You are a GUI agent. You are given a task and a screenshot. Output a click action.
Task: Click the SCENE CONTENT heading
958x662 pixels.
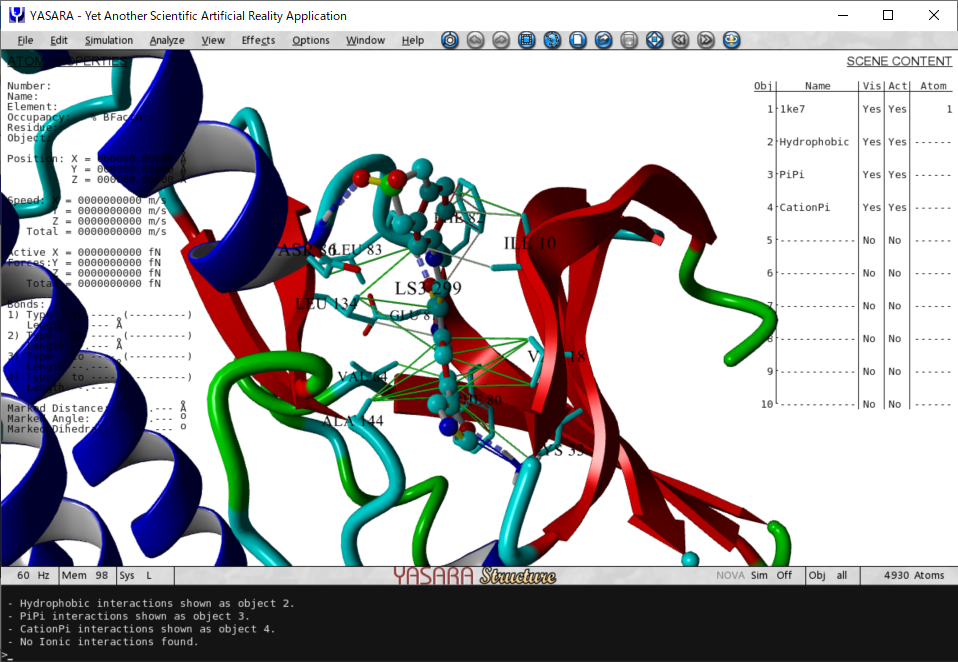pyautogui.click(x=899, y=60)
